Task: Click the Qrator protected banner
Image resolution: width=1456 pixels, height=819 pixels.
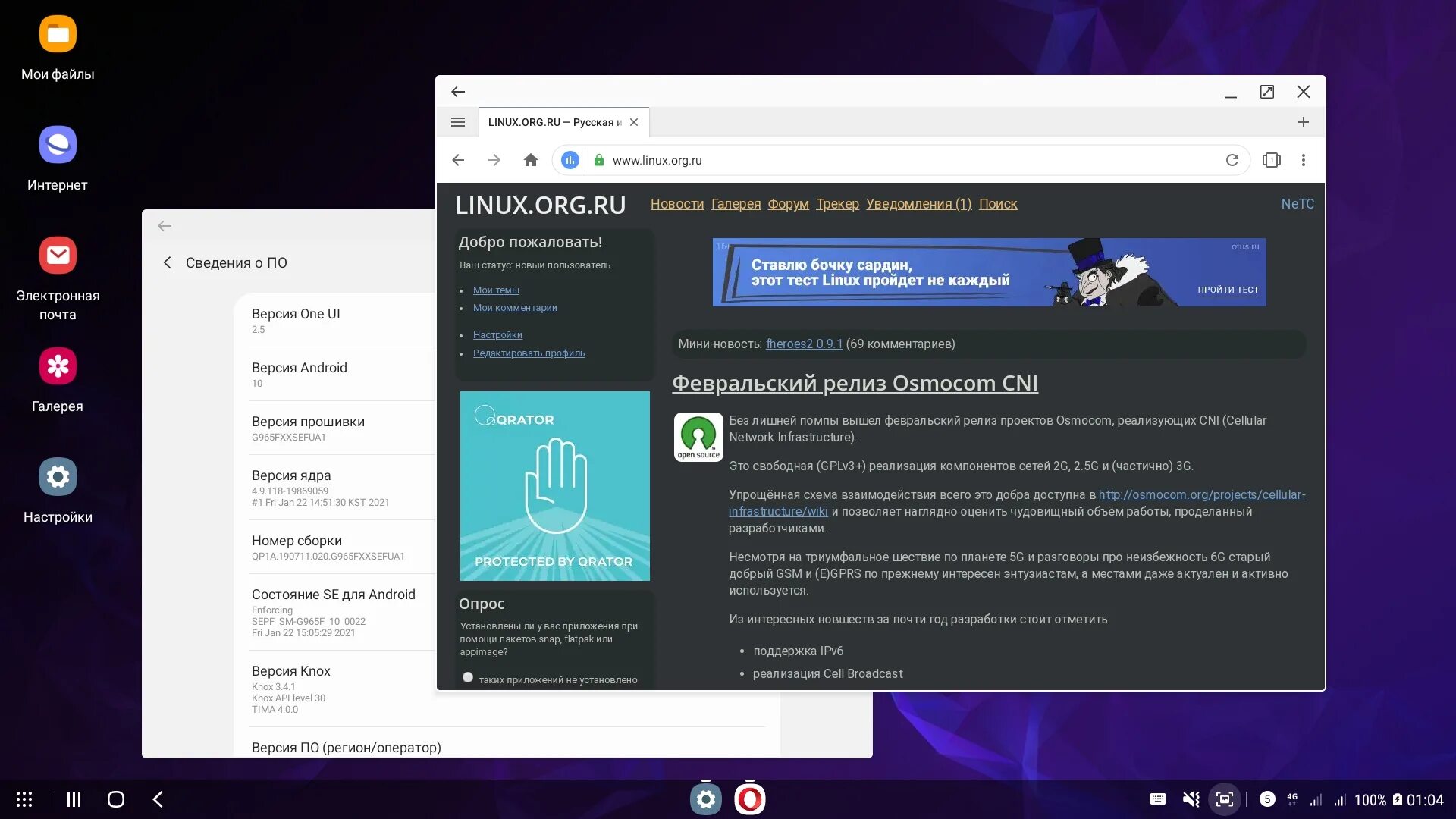Action: [x=555, y=486]
